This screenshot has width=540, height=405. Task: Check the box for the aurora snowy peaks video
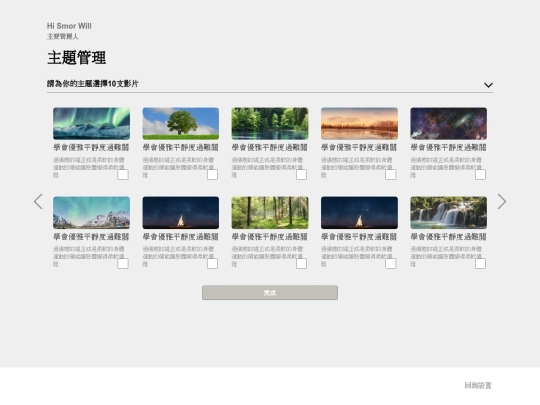[123, 263]
